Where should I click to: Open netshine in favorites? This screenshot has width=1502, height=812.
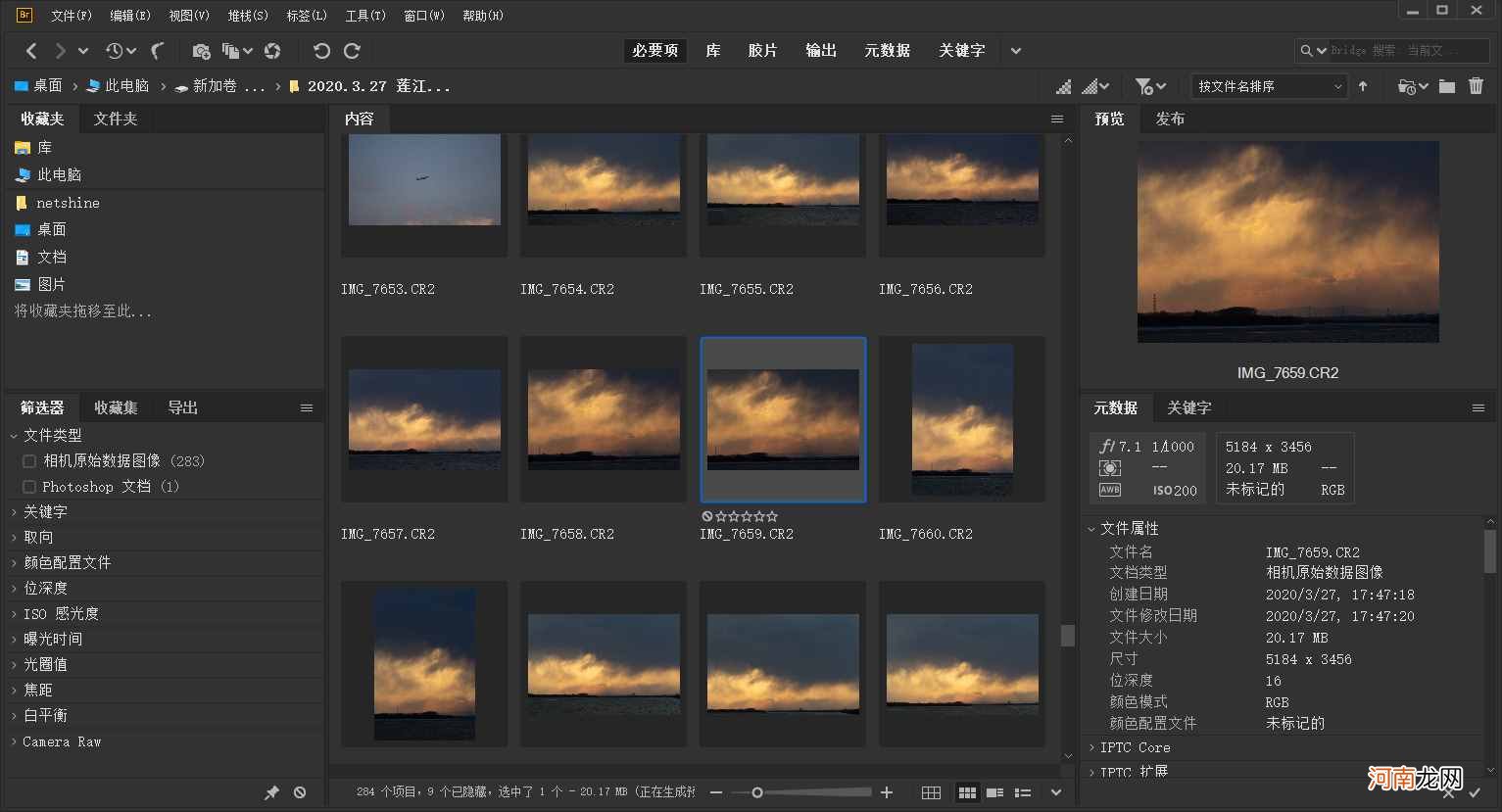68,203
